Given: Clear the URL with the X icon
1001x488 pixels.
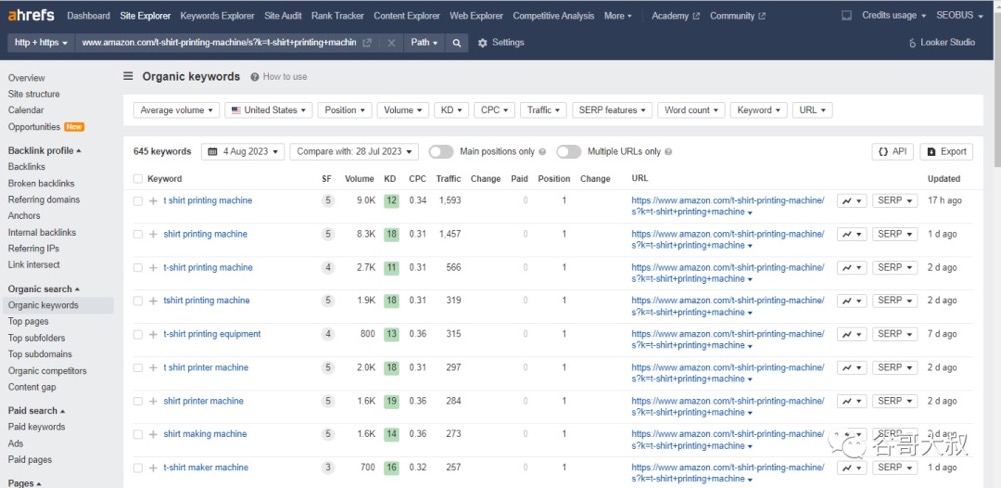Looking at the screenshot, I should 391,43.
